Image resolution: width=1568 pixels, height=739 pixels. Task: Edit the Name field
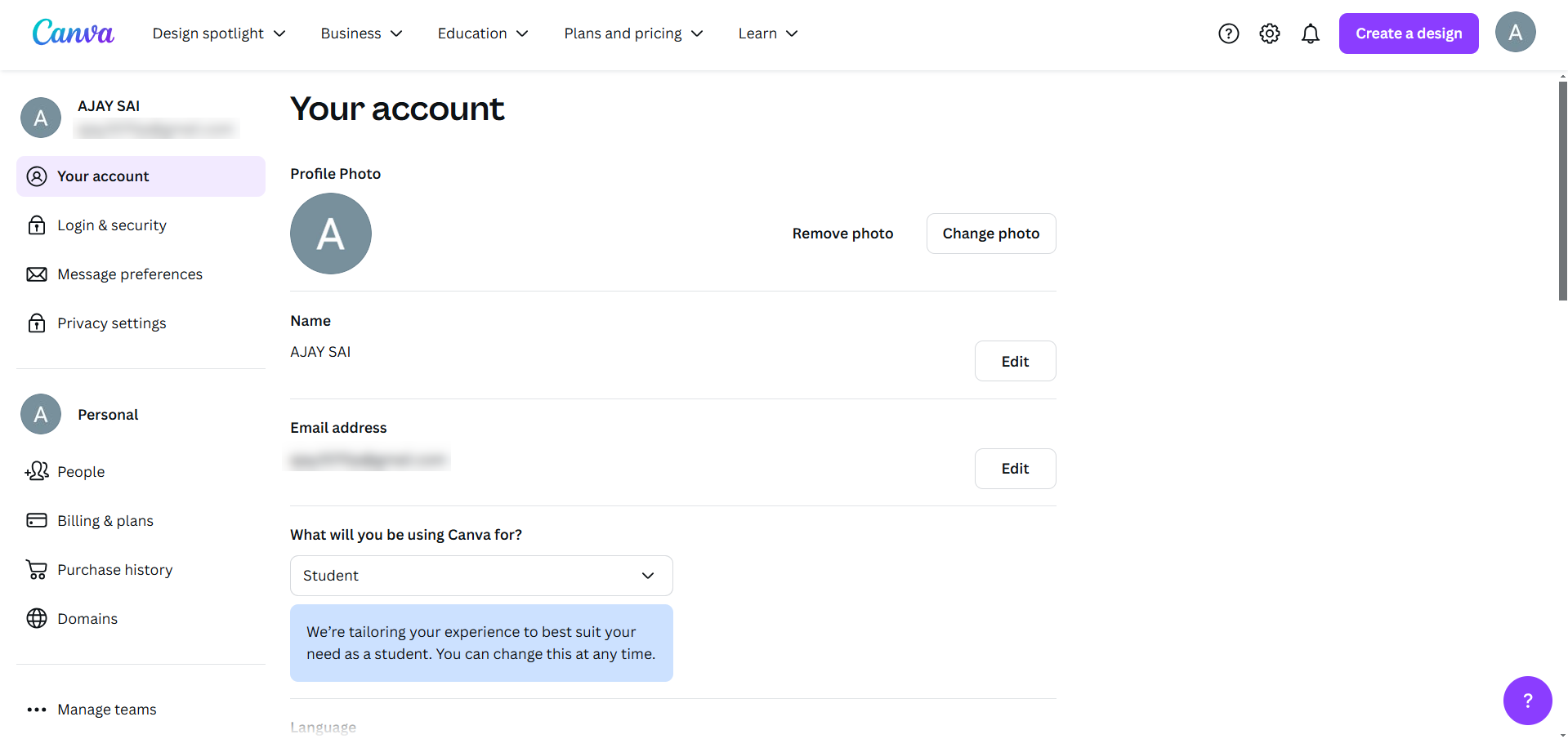coord(1015,361)
